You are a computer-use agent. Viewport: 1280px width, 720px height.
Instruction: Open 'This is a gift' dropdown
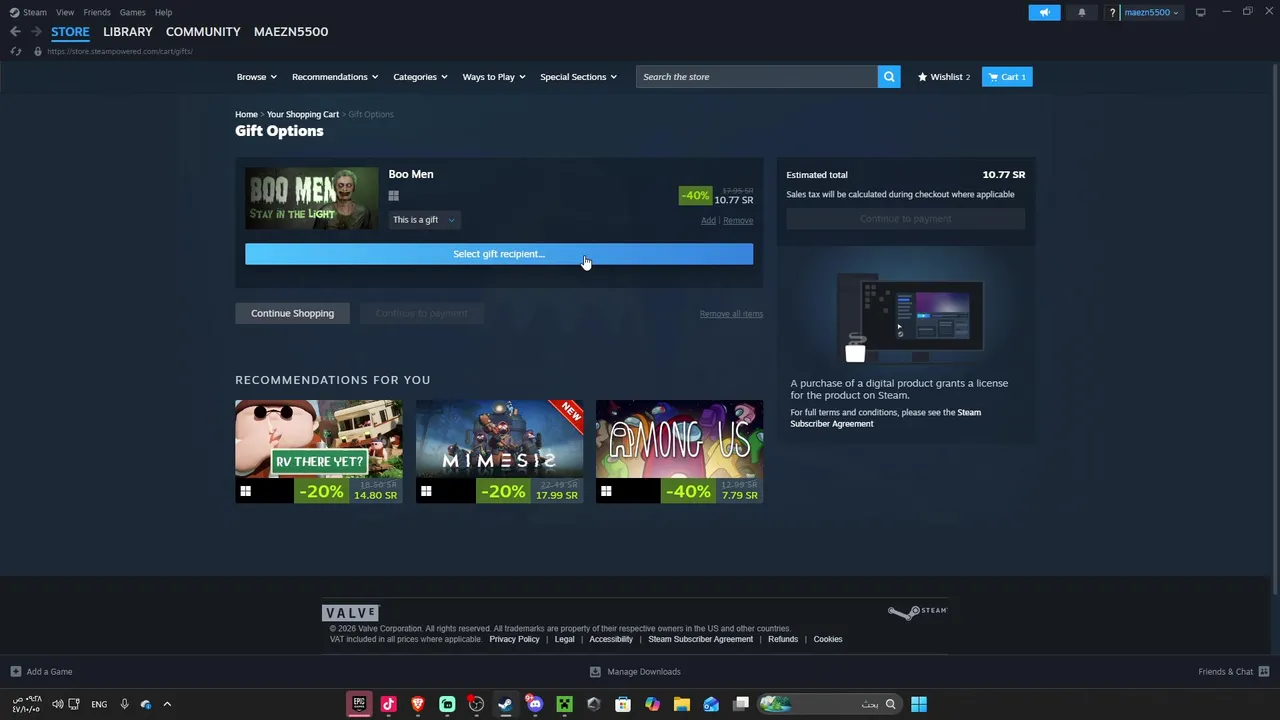pyautogui.click(x=424, y=220)
